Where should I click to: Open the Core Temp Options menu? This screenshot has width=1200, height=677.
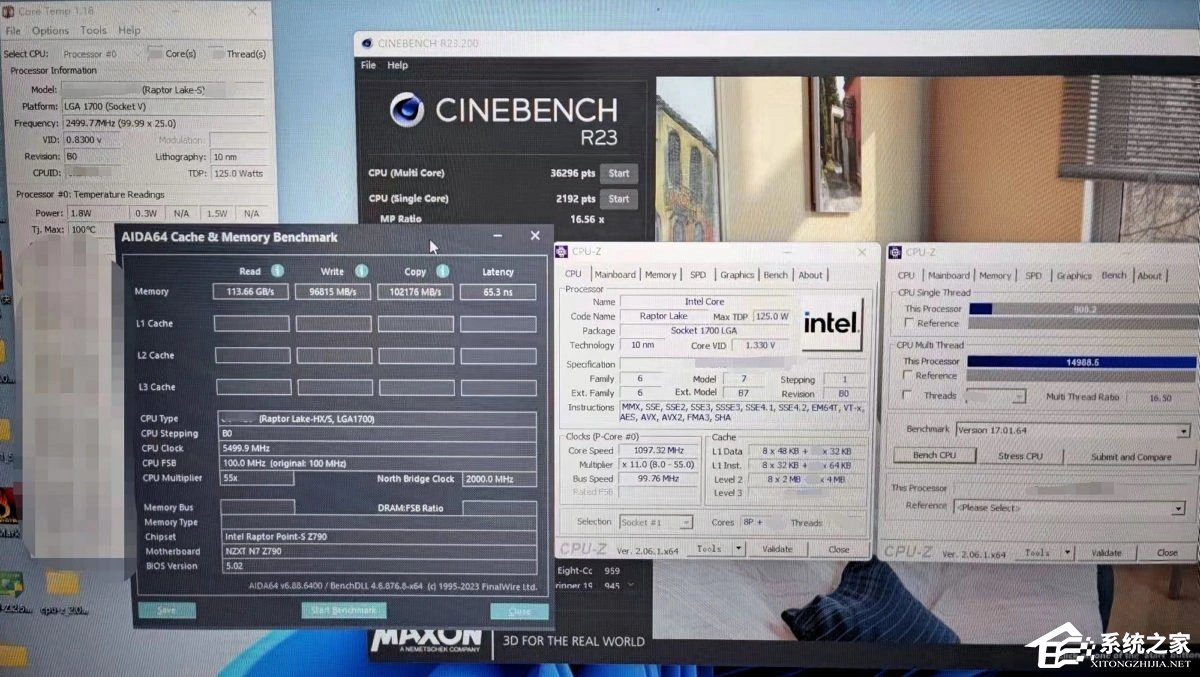click(50, 31)
